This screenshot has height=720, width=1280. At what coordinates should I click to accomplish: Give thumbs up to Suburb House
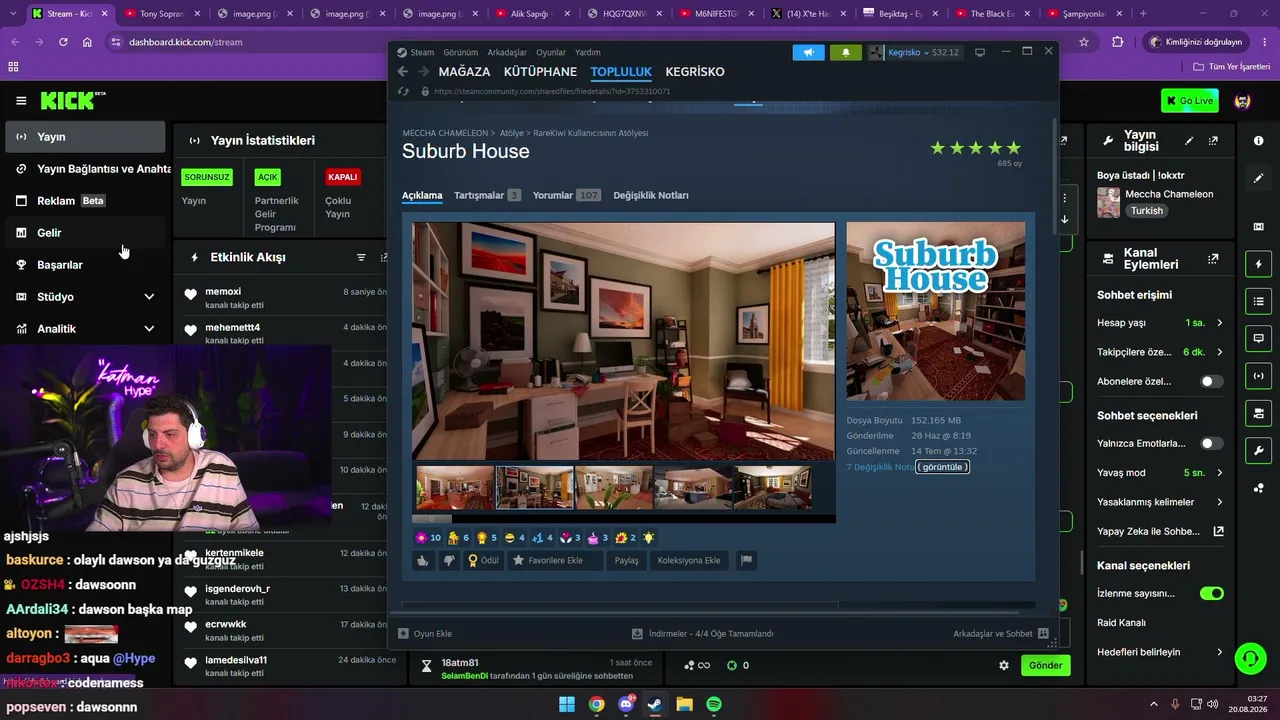[x=423, y=561]
